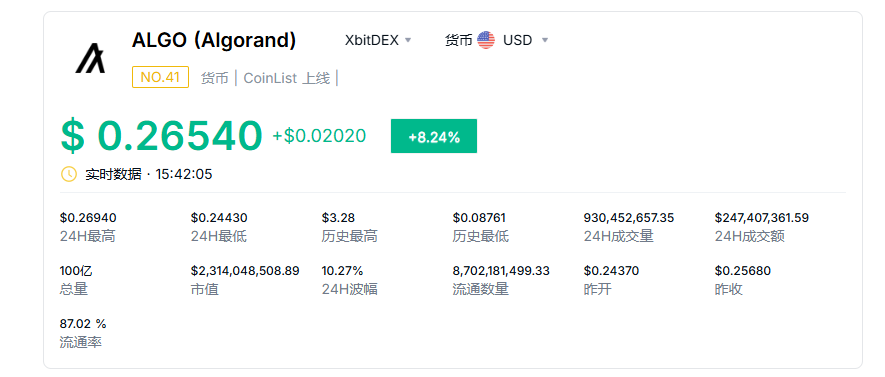885x377 pixels.
Task: Click the 市值 market cap value
Action: [245, 271]
